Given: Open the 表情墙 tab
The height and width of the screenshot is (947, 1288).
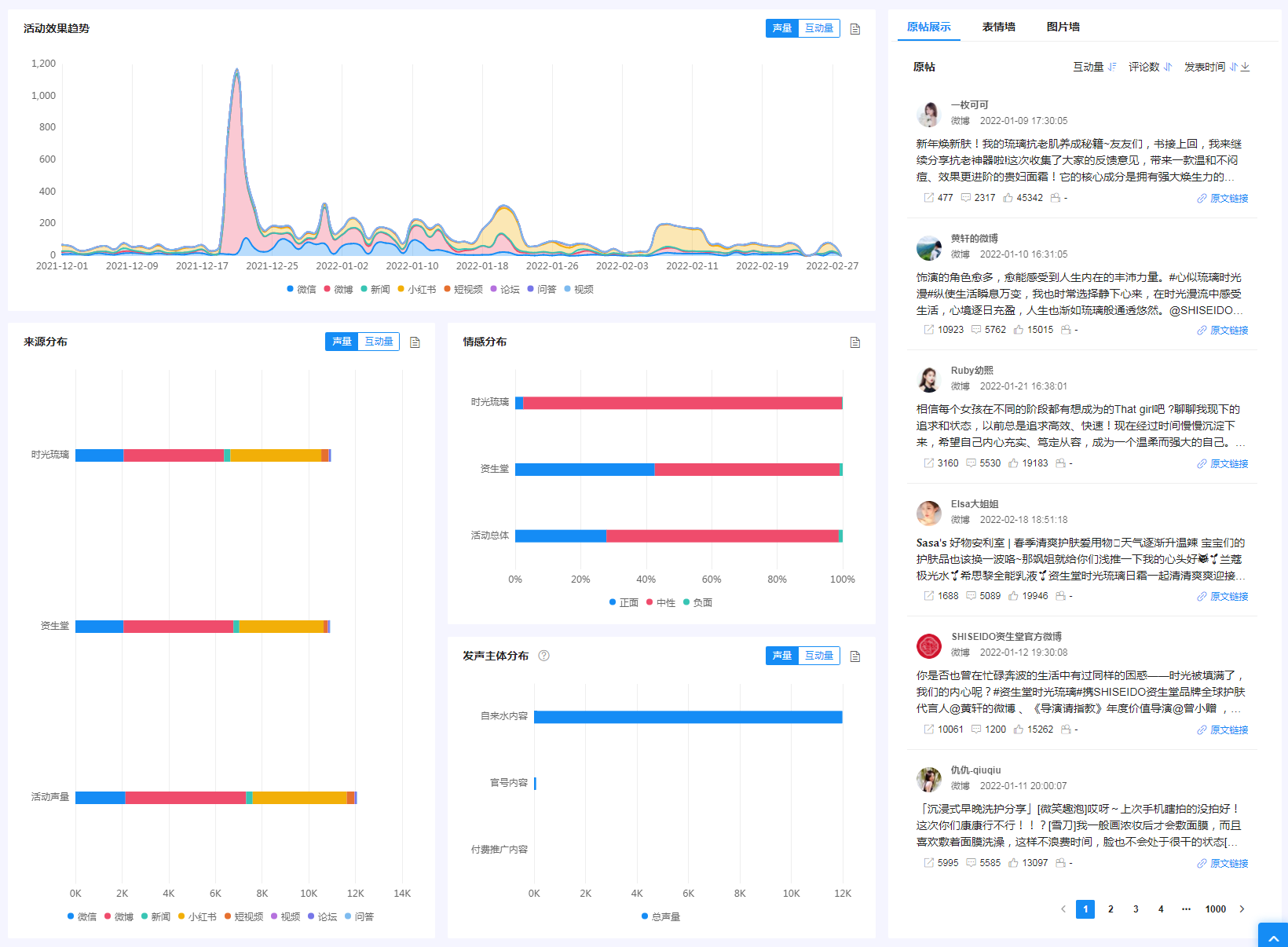Looking at the screenshot, I should pyautogui.click(x=999, y=27).
